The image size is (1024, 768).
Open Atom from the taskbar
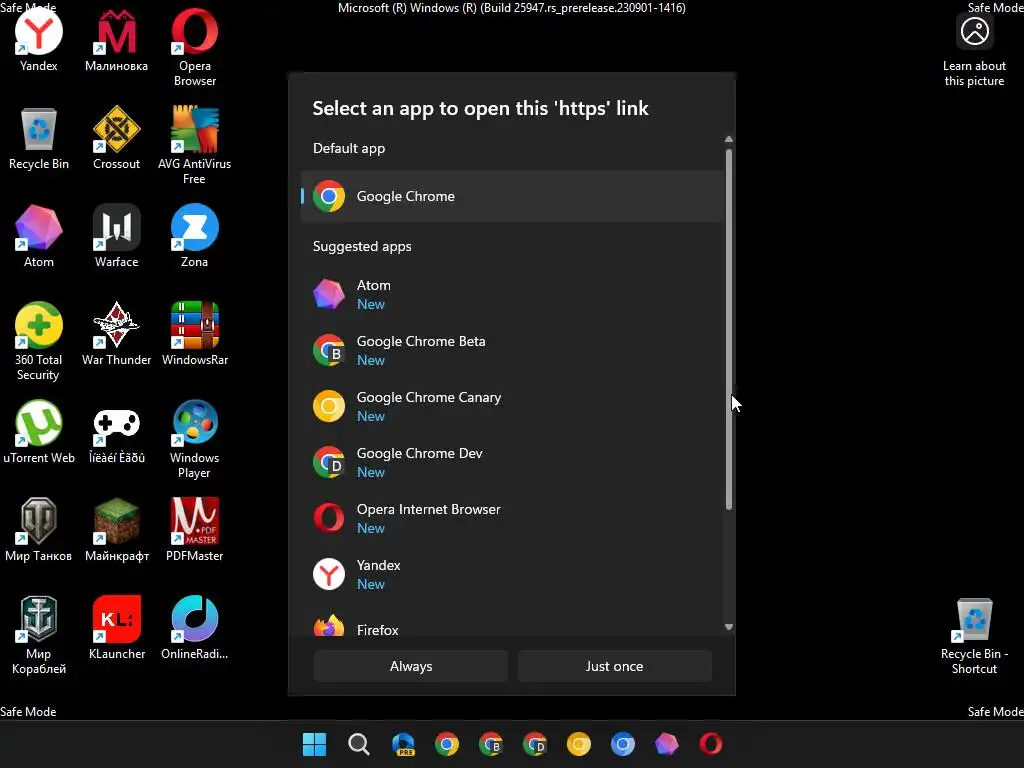tap(667, 744)
